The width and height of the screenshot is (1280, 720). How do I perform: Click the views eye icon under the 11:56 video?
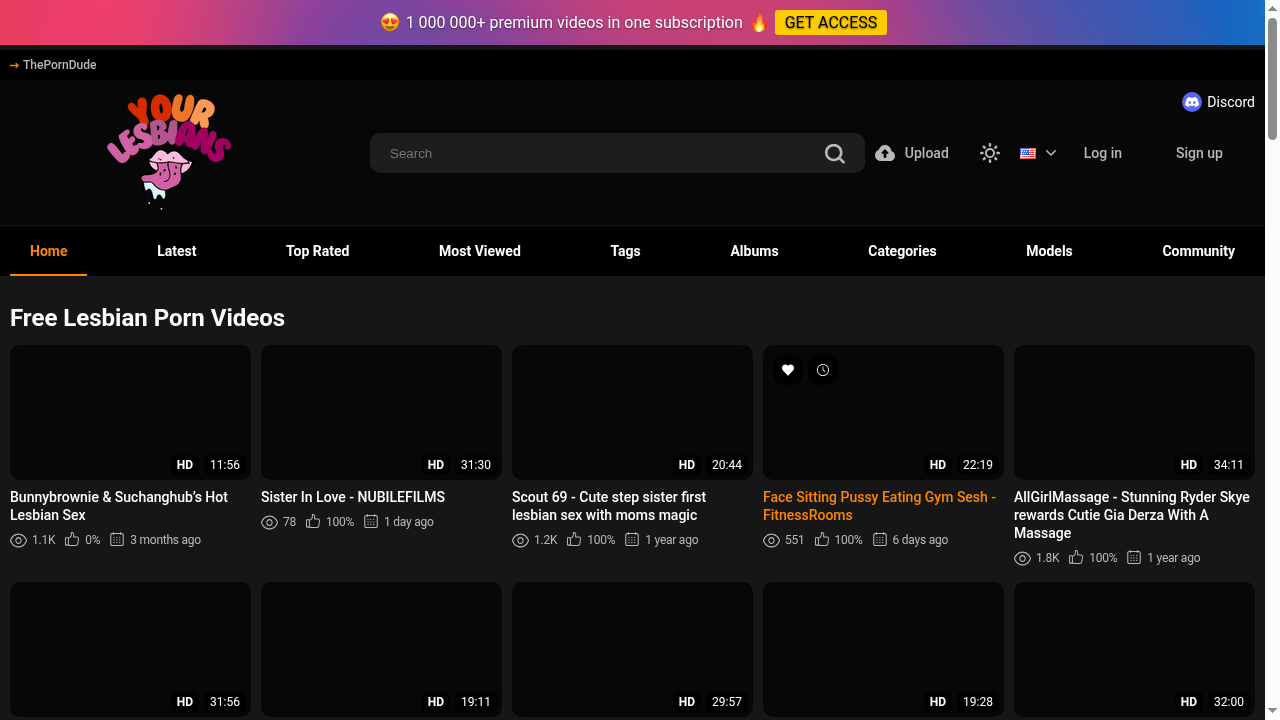(18, 540)
